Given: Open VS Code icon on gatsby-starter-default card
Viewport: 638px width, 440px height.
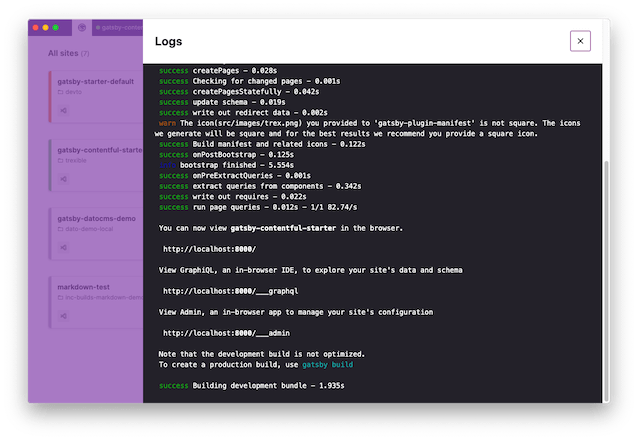Looking at the screenshot, I should [x=63, y=110].
